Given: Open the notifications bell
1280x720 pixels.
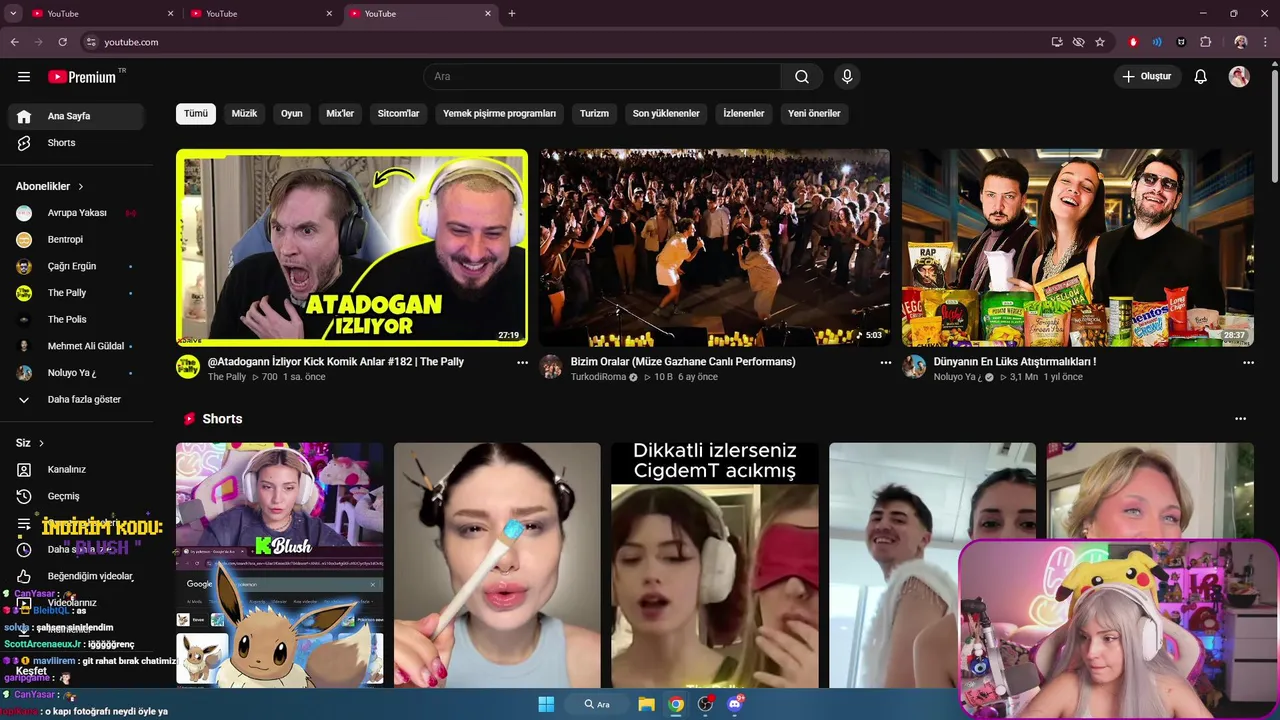Looking at the screenshot, I should pyautogui.click(x=1201, y=77).
